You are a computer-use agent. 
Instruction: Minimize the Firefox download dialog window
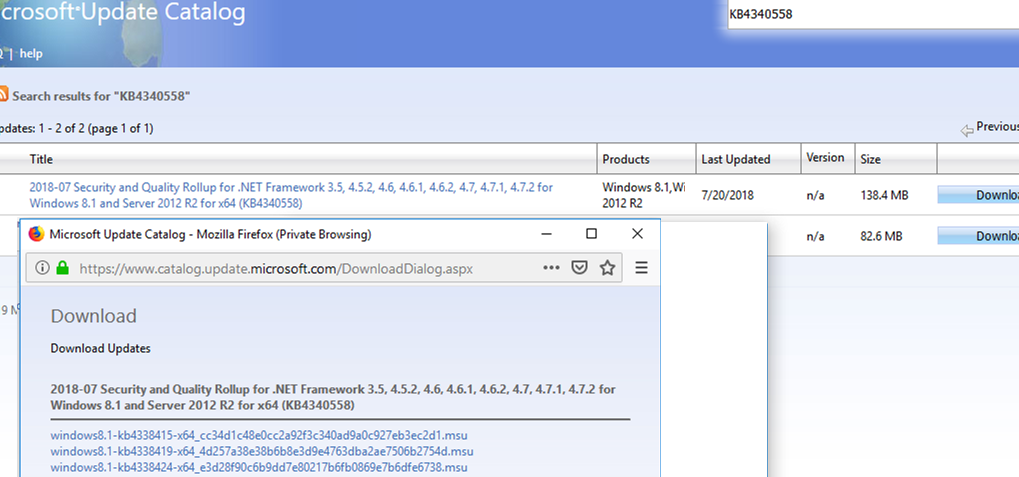[x=548, y=234]
